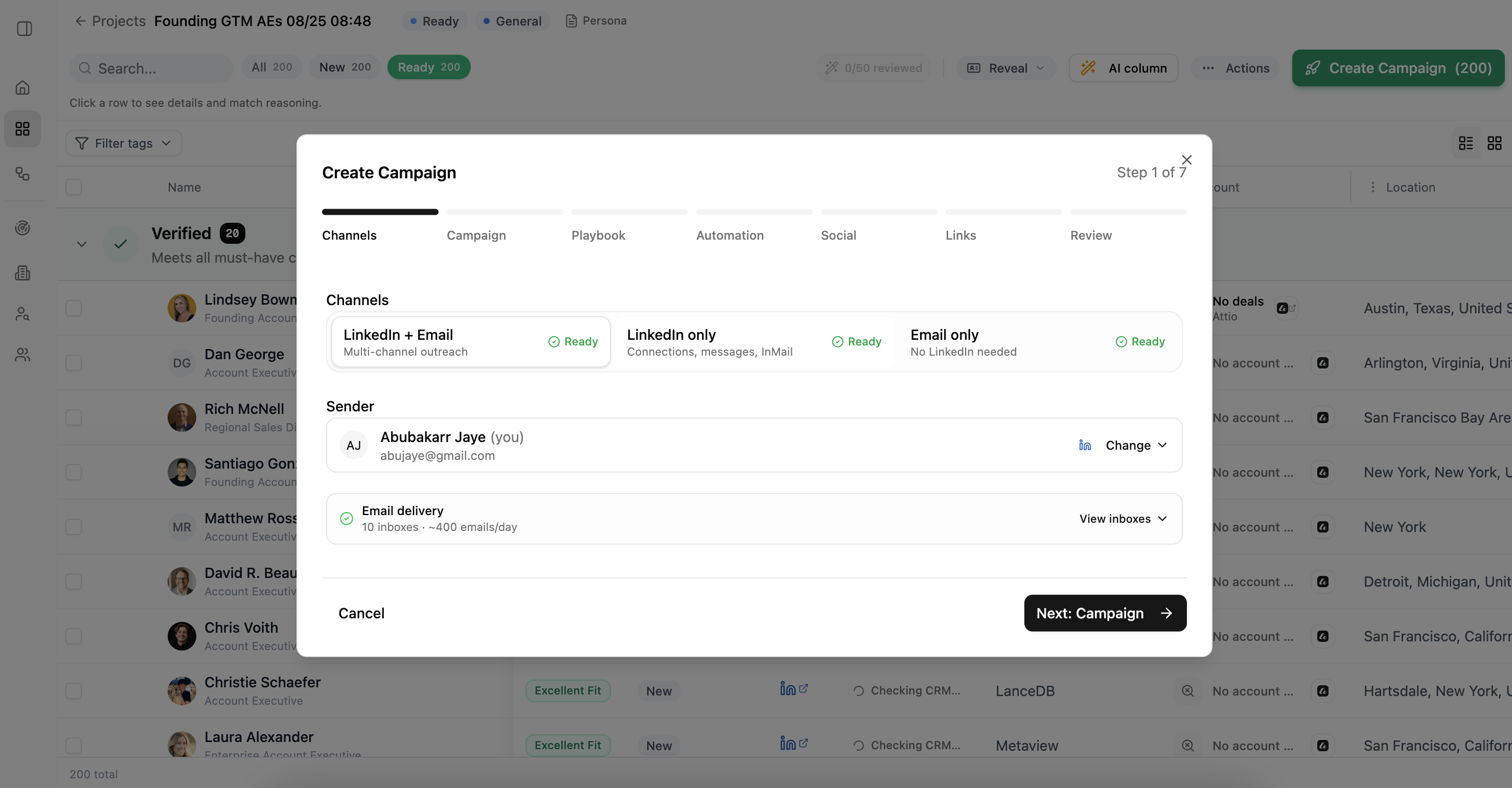The width and height of the screenshot is (1512, 788).
Task: Switch to grid view layout icon
Action: tap(1494, 143)
